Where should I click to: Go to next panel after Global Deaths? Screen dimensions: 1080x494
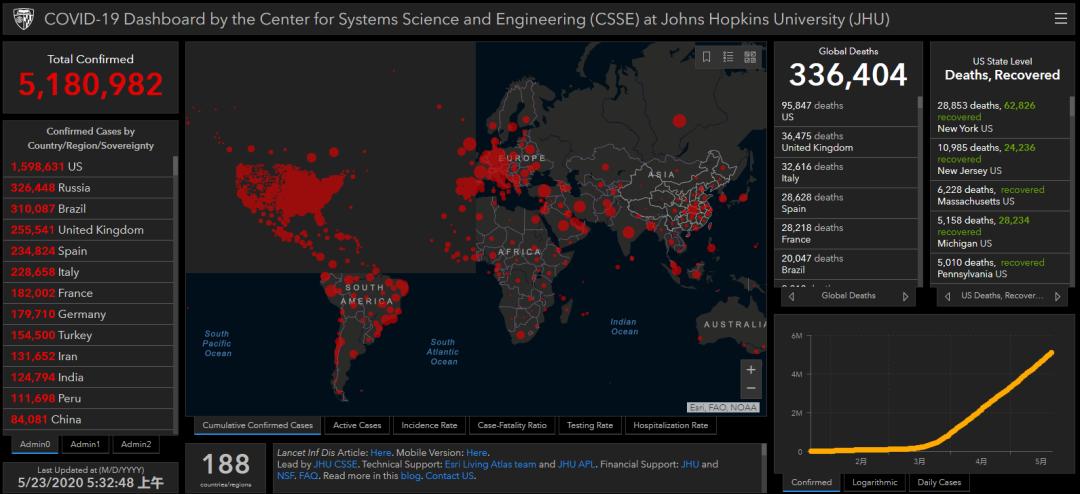[906, 296]
